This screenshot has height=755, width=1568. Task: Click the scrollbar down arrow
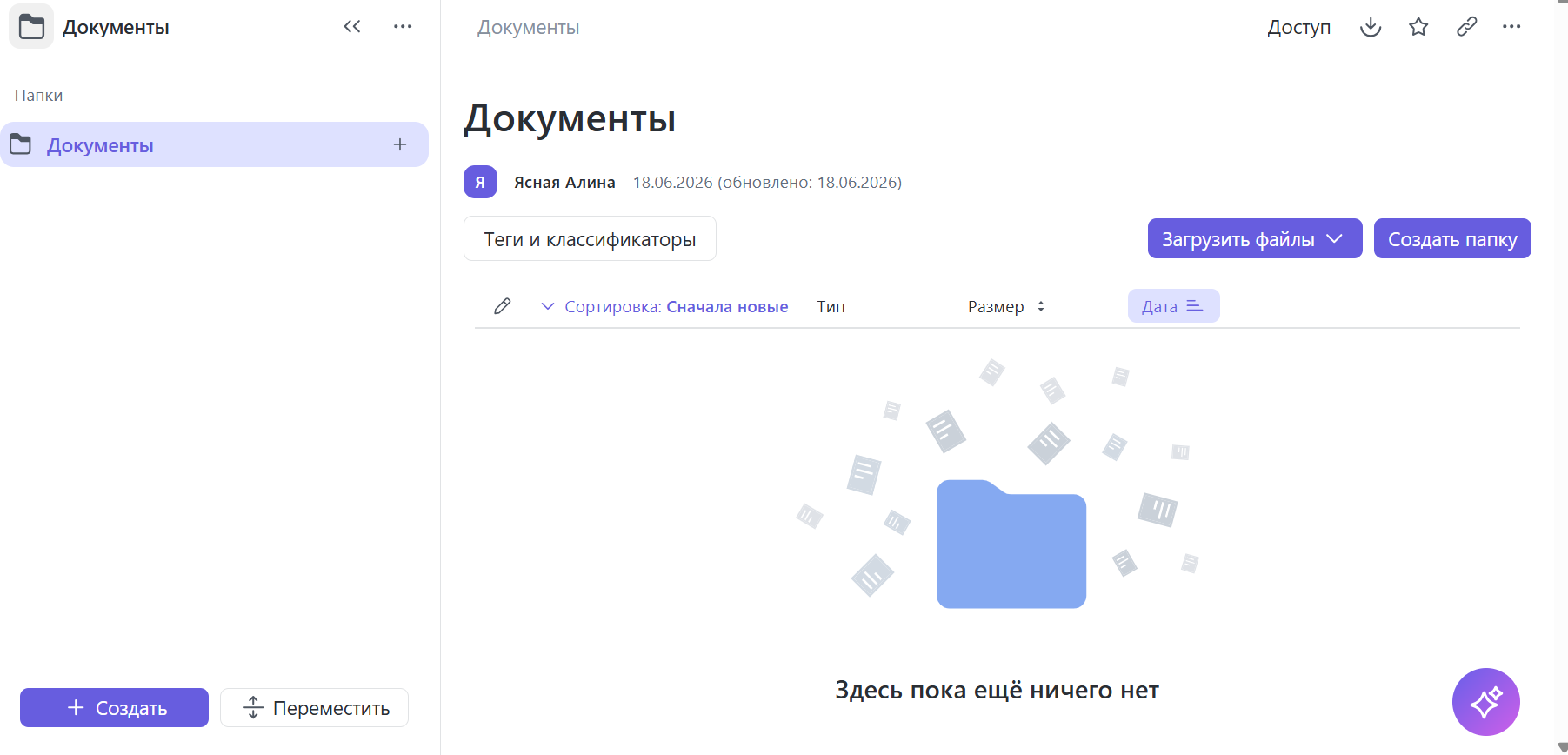(x=1562, y=748)
